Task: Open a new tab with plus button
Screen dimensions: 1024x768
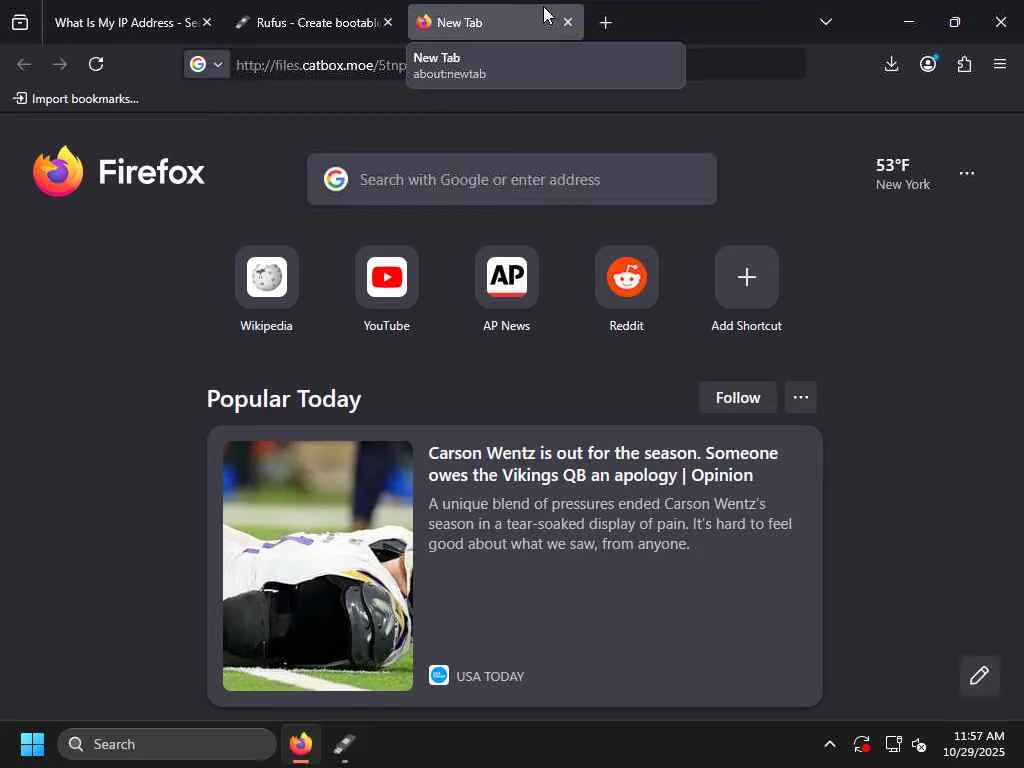Action: 605,23
